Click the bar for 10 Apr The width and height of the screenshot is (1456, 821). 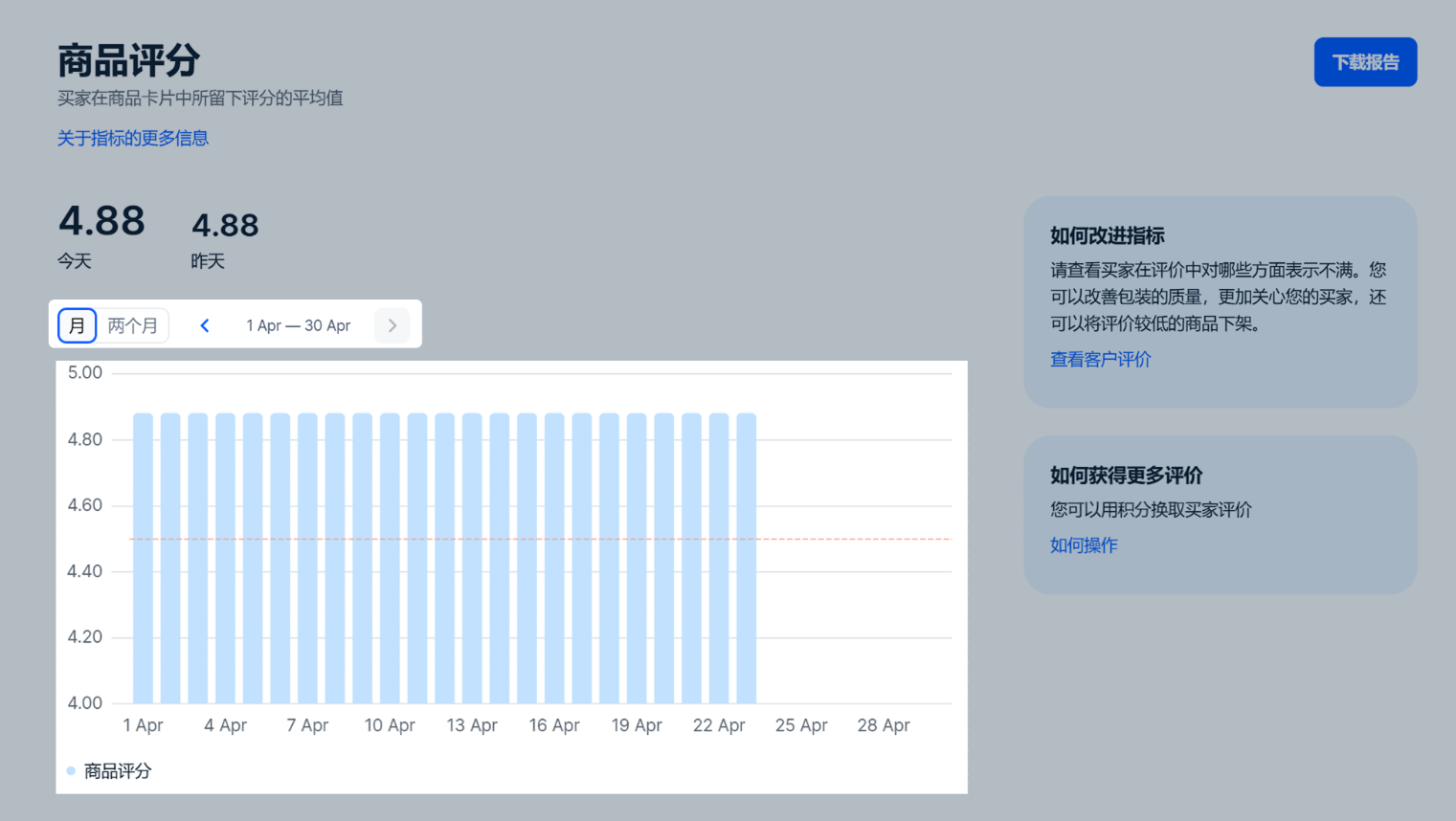(x=390, y=559)
